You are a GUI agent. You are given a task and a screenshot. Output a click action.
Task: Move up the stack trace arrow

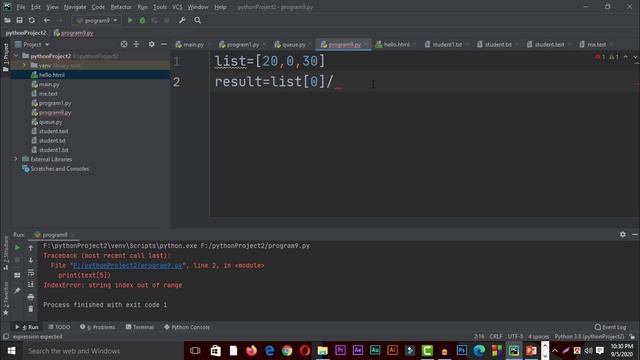(x=31, y=248)
